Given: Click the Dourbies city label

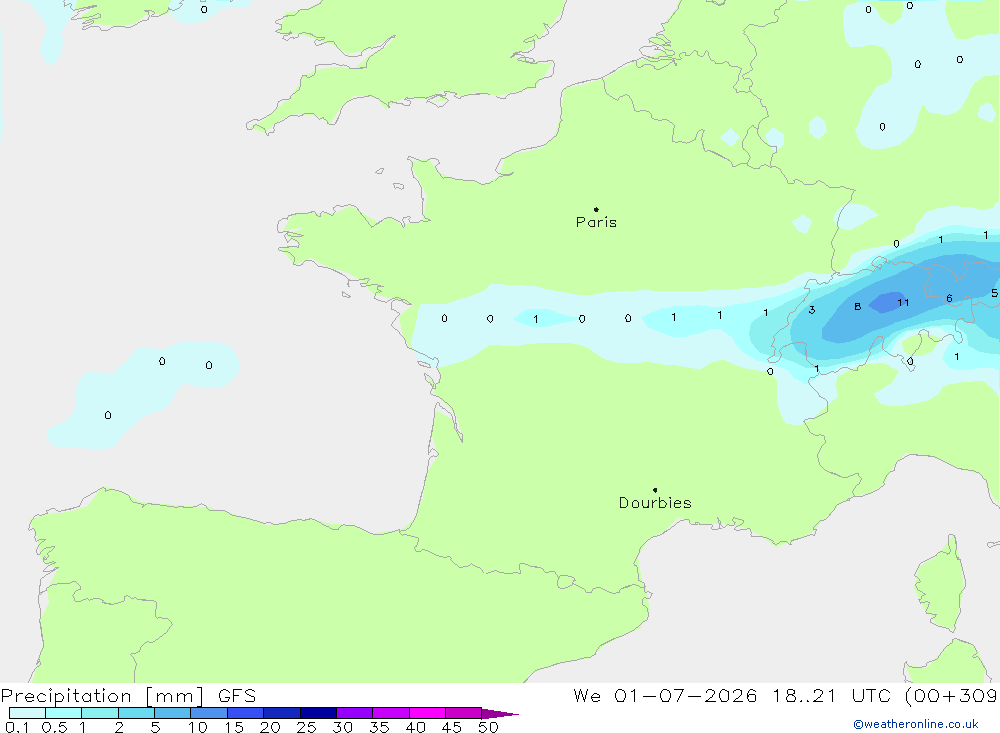Looking at the screenshot, I should [x=655, y=503].
